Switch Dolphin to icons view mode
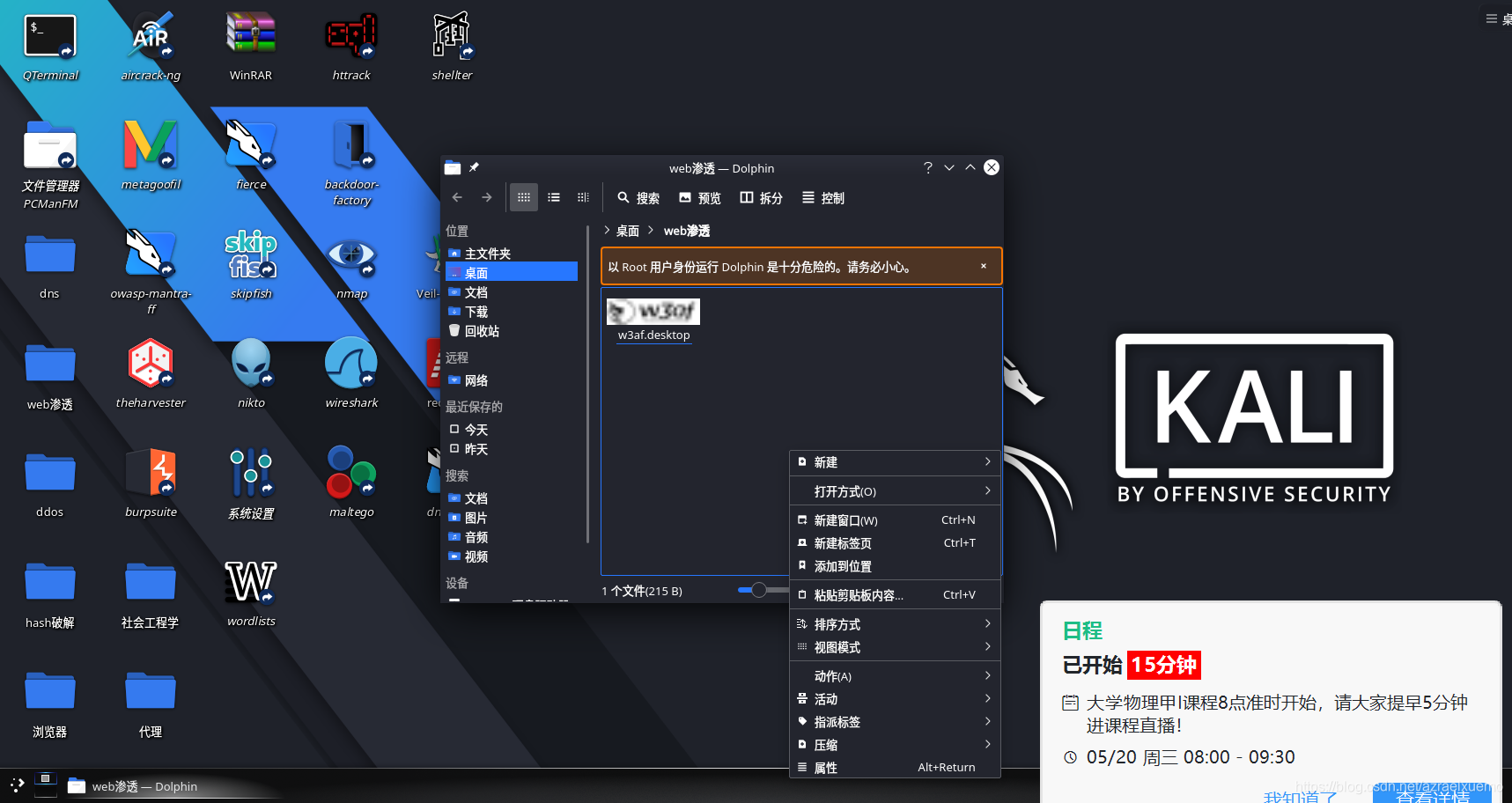Viewport: 1512px width, 803px height. click(x=524, y=198)
